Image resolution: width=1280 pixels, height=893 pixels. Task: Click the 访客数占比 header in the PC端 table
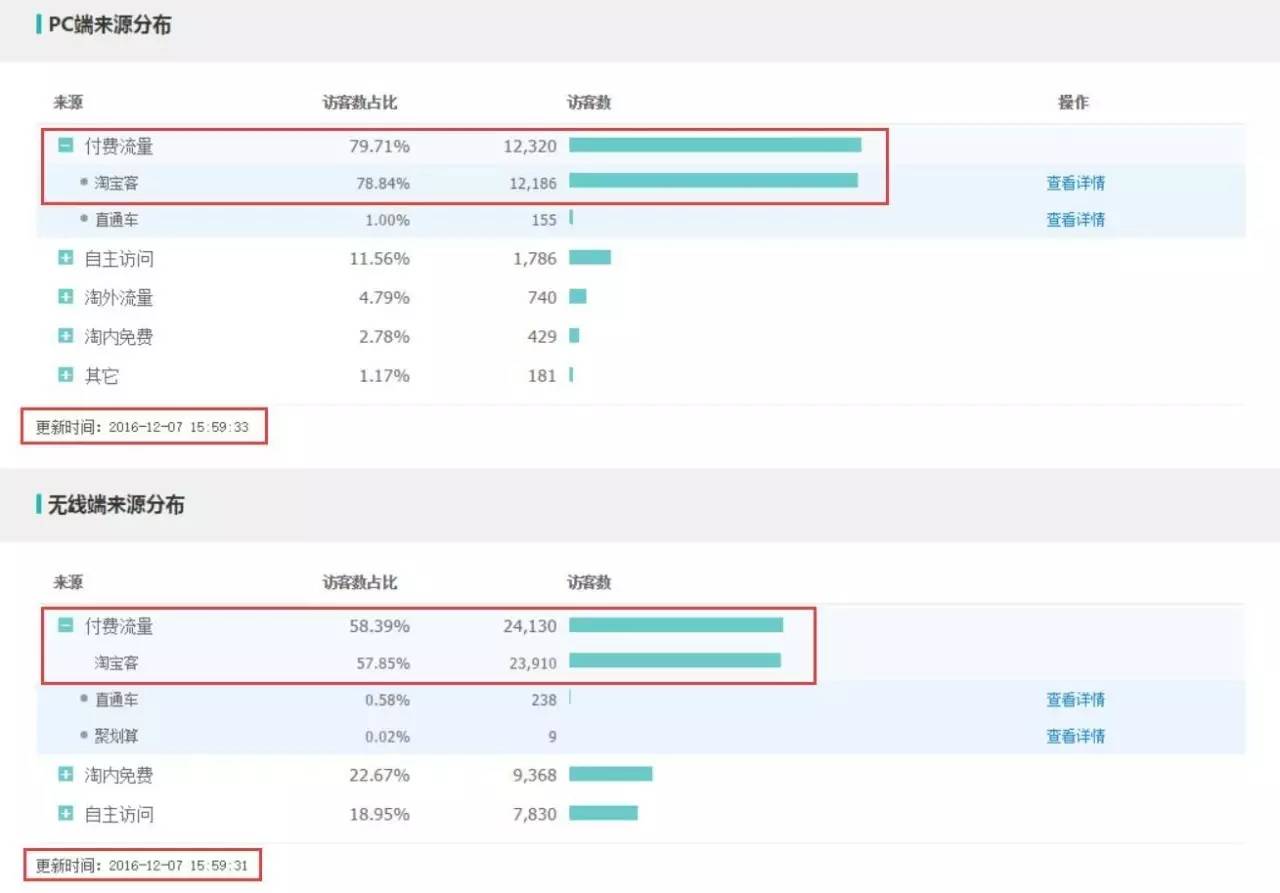[x=360, y=102]
